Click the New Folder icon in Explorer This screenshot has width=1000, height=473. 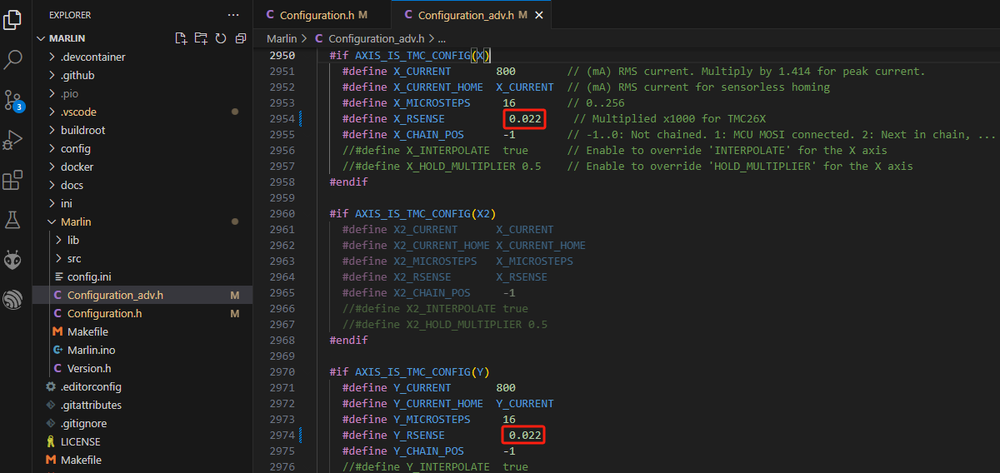pos(201,38)
